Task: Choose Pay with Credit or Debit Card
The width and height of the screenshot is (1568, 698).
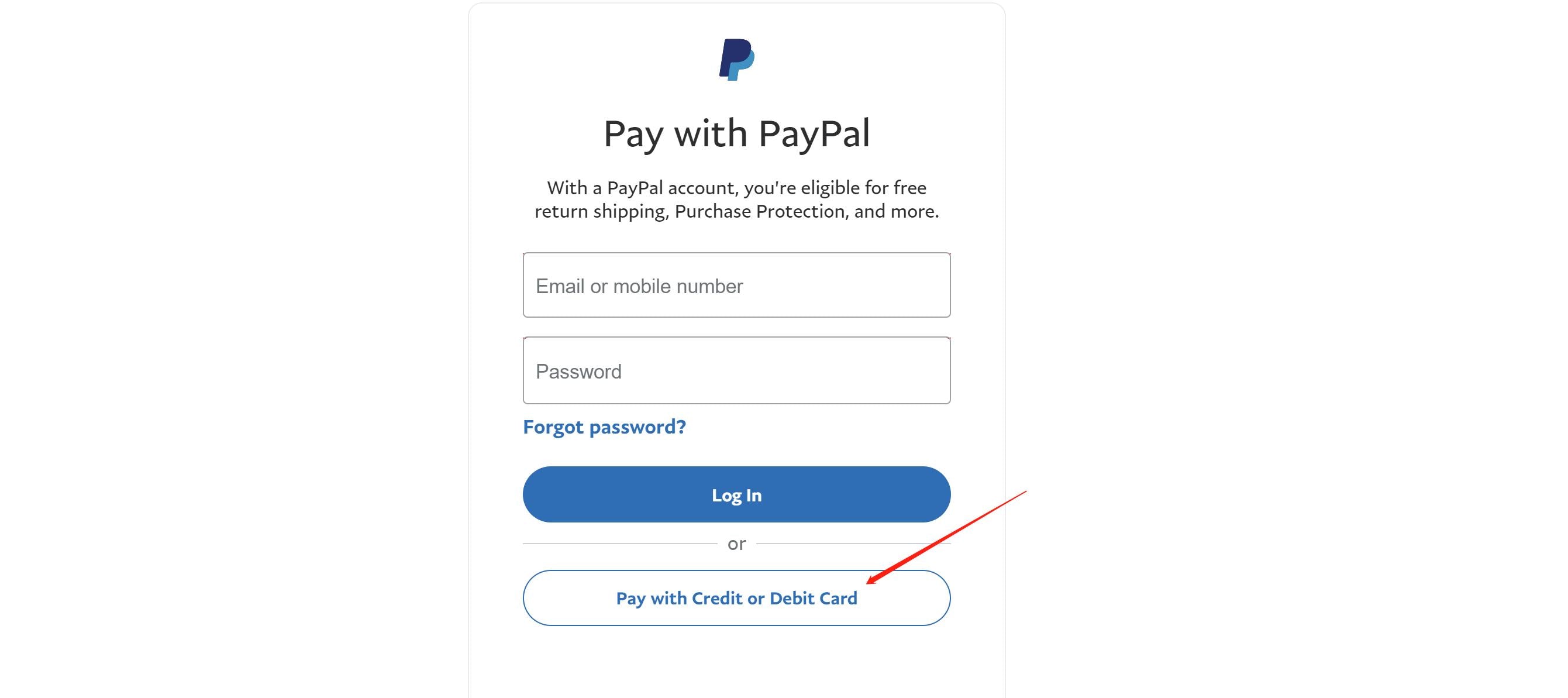Action: [x=736, y=597]
